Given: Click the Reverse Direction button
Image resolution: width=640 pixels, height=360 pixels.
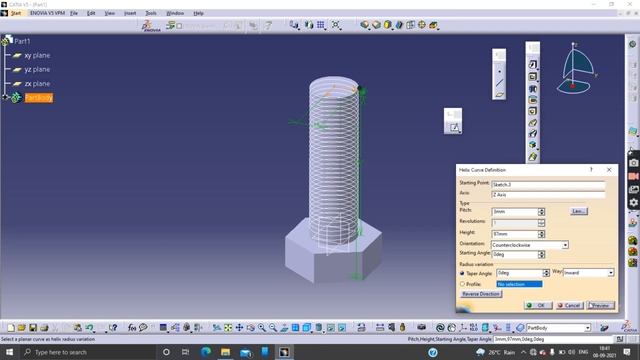Looking at the screenshot, I should tap(481, 294).
